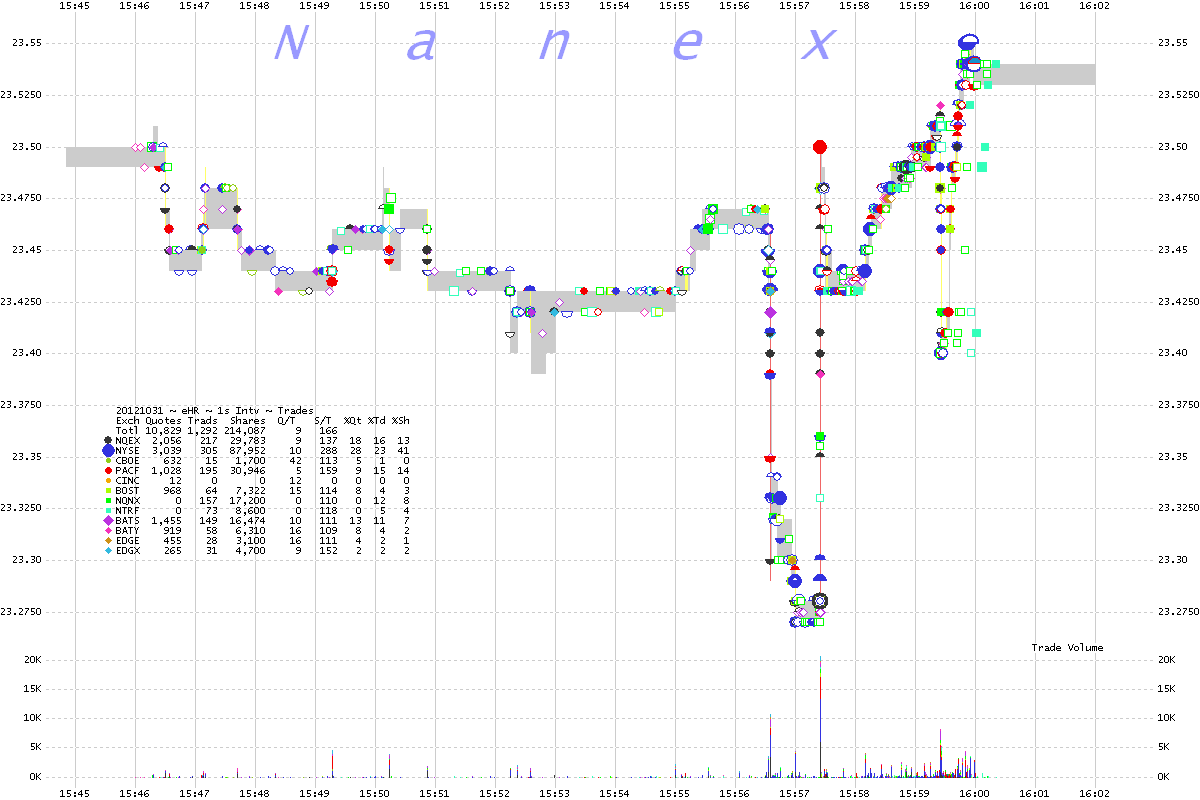The width and height of the screenshot is (1200, 800).
Task: Select the brown diamond EDGE legend marker
Action: [108, 540]
